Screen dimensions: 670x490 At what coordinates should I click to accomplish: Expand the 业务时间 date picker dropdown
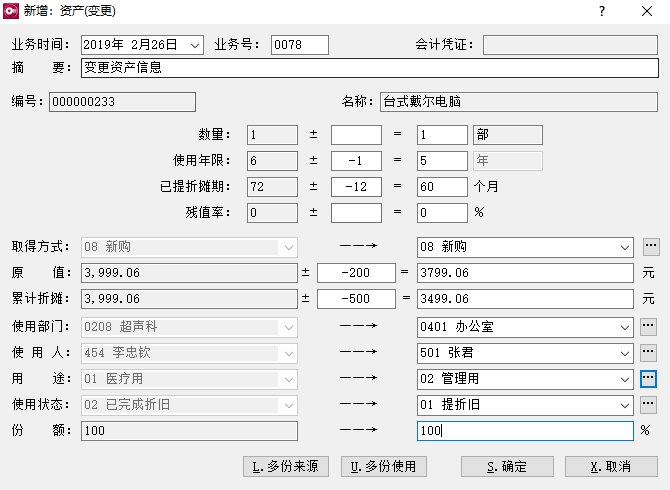click(194, 45)
